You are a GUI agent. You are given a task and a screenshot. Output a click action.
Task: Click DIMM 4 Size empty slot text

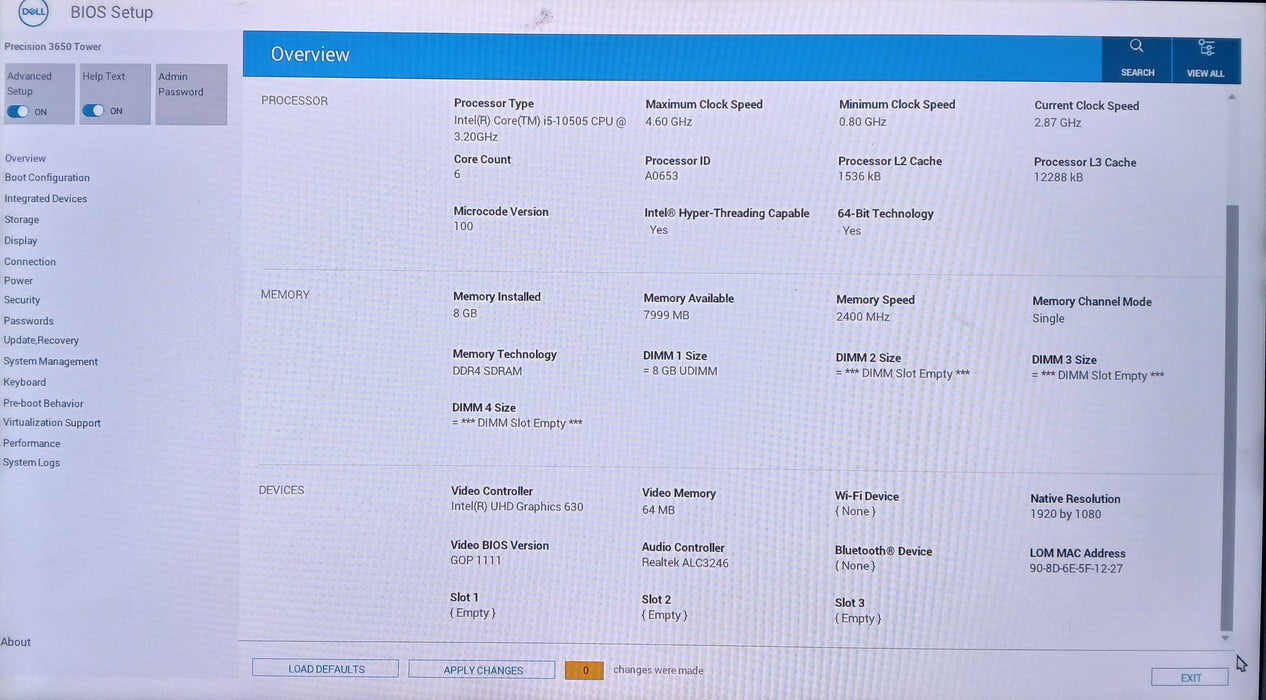point(517,424)
